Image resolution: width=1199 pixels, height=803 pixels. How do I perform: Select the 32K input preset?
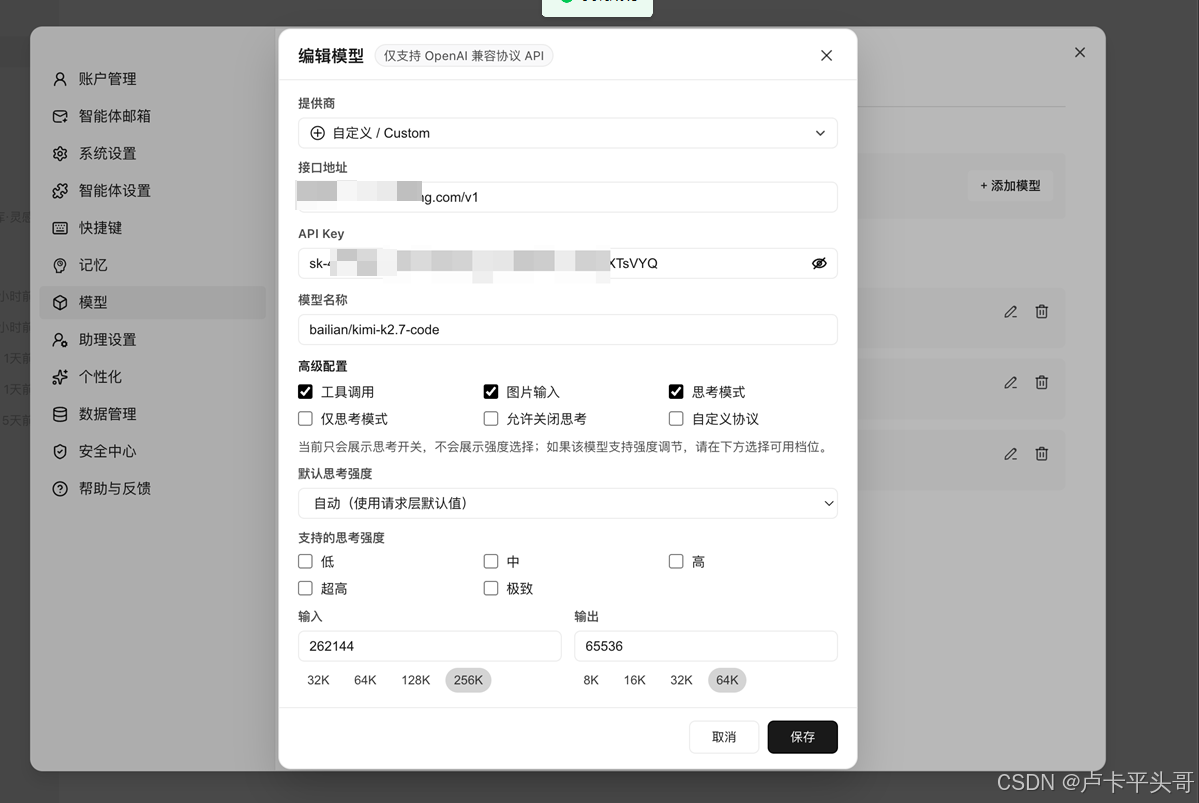click(x=318, y=680)
